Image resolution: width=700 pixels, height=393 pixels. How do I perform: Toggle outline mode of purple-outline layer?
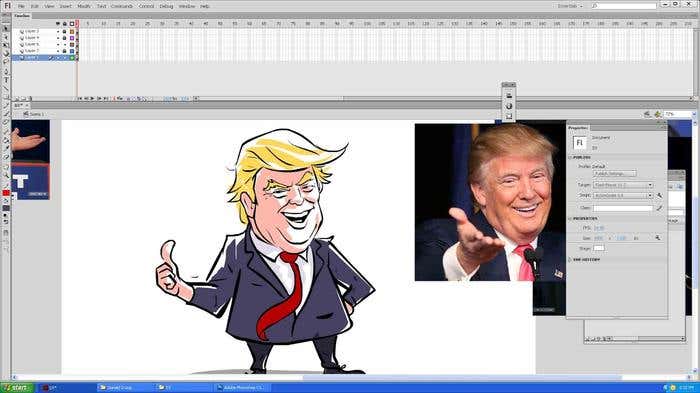click(72, 38)
